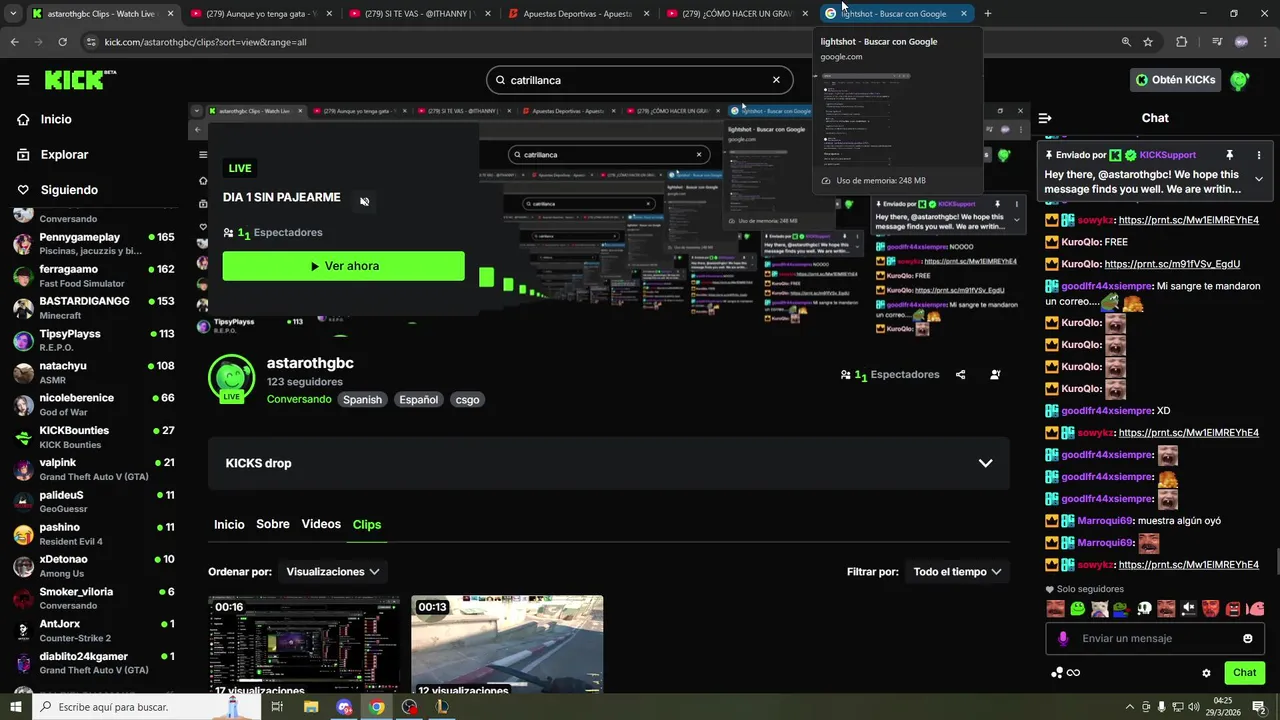Screen dimensions: 1280x720
Task: Click the Ver ahora button
Action: pos(343,266)
